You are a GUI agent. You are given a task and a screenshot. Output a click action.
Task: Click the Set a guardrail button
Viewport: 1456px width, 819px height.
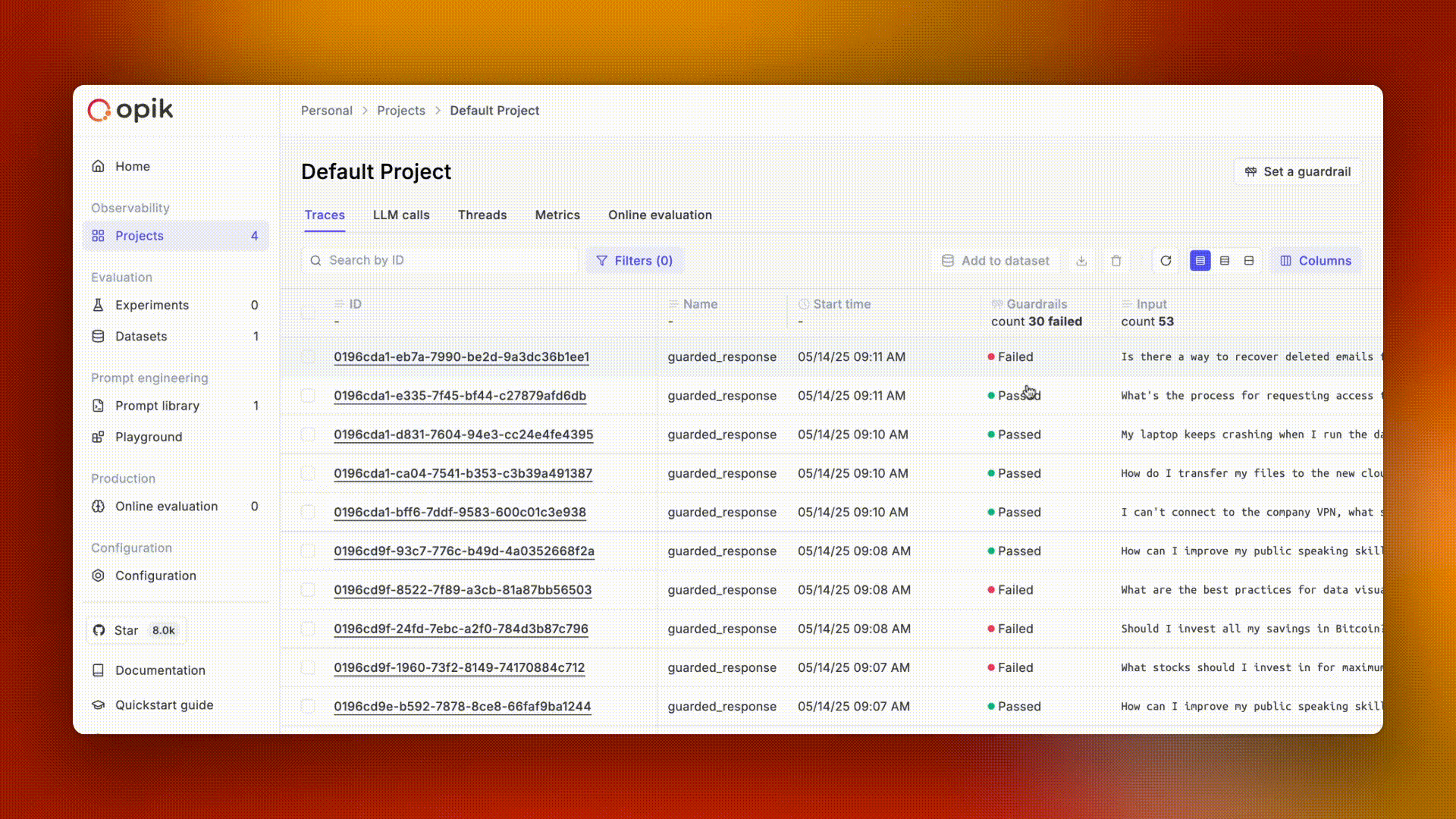point(1298,171)
